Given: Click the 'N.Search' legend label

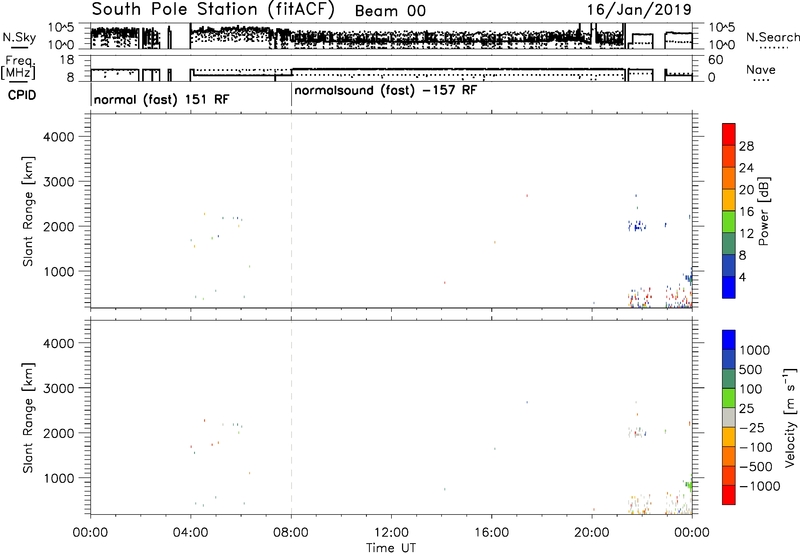Looking at the screenshot, I should [772, 37].
